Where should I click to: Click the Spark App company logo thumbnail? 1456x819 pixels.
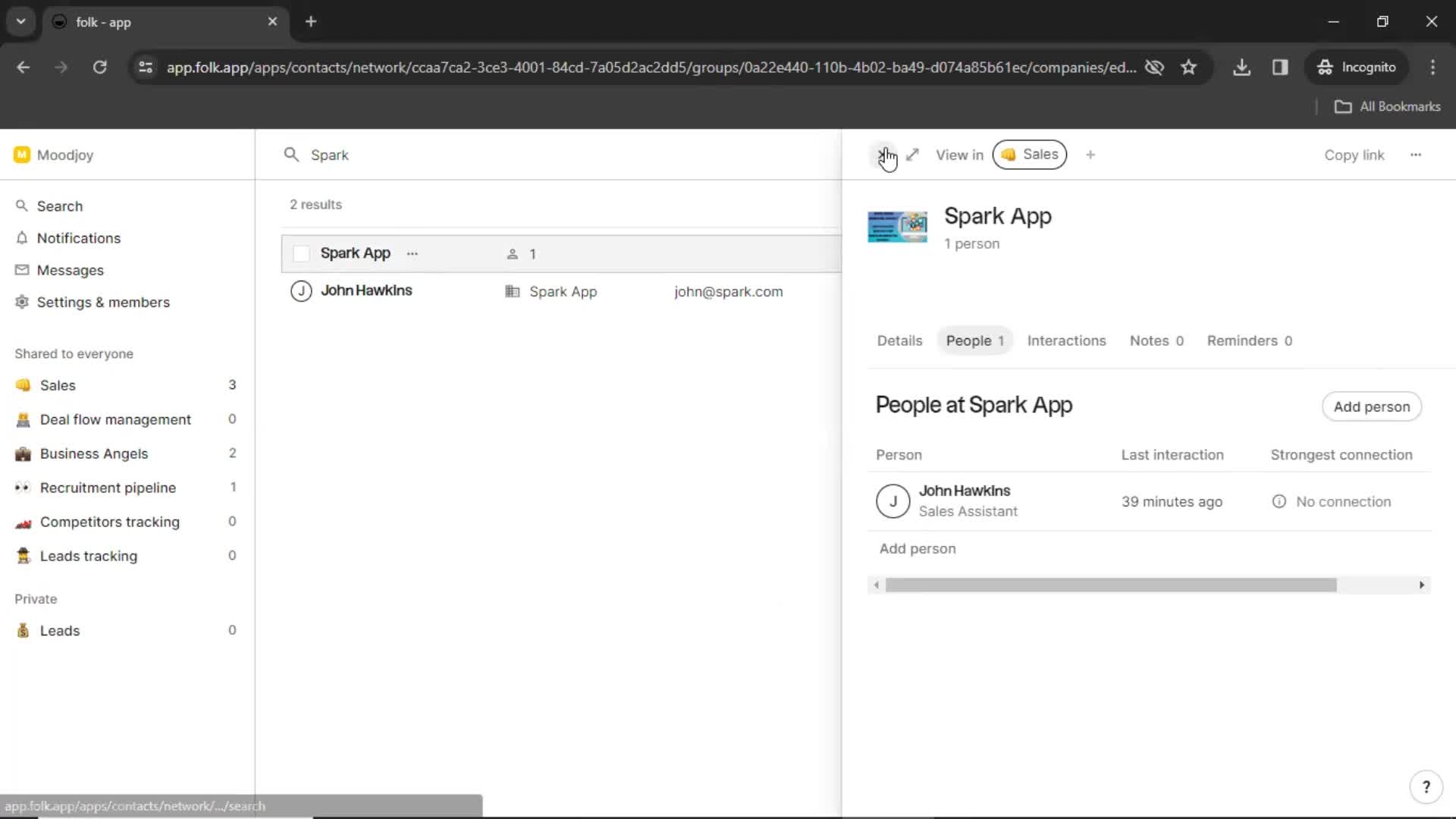click(x=897, y=227)
